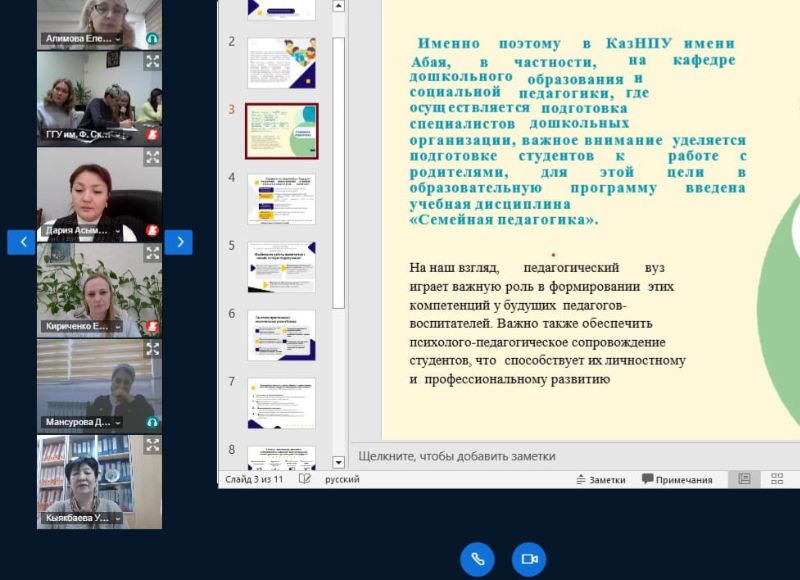Image resolution: width=800 pixels, height=580 pixels.
Task: Expand Дария Асым video to fullscreen
Action: click(x=152, y=157)
